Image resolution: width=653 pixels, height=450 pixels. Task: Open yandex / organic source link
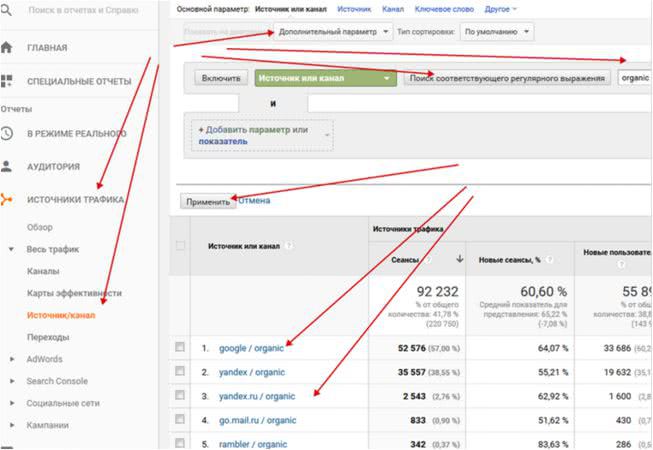click(252, 372)
